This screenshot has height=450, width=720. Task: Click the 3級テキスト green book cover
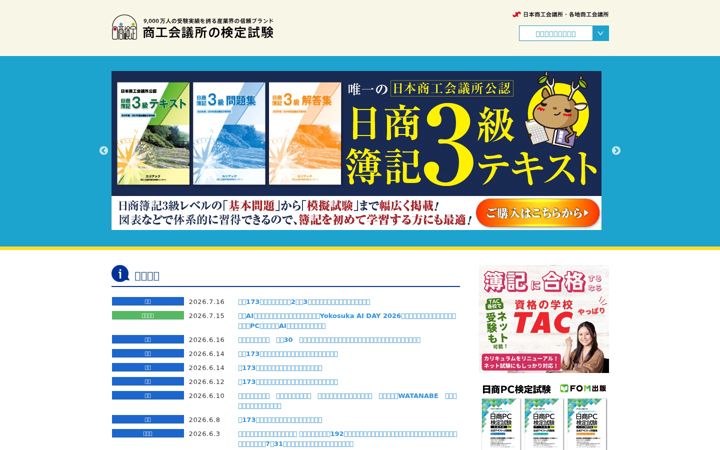point(153,134)
